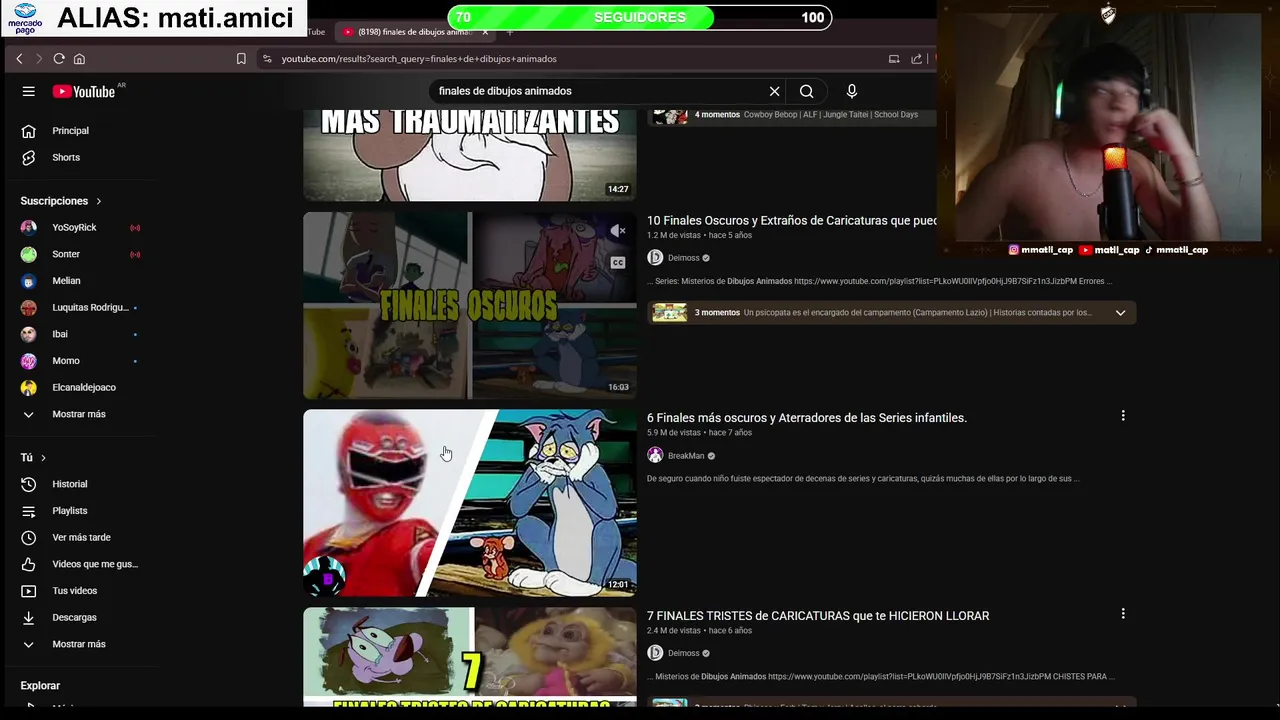Play the Courage thumbnail with yellow 7
This screenshot has width=1280, height=720.
point(470,657)
